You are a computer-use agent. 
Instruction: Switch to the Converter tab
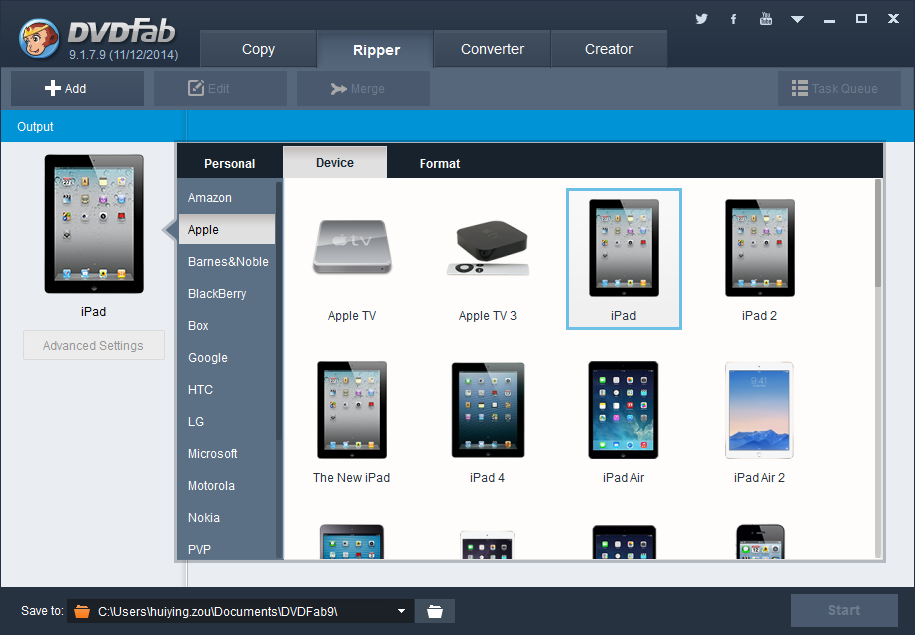492,50
